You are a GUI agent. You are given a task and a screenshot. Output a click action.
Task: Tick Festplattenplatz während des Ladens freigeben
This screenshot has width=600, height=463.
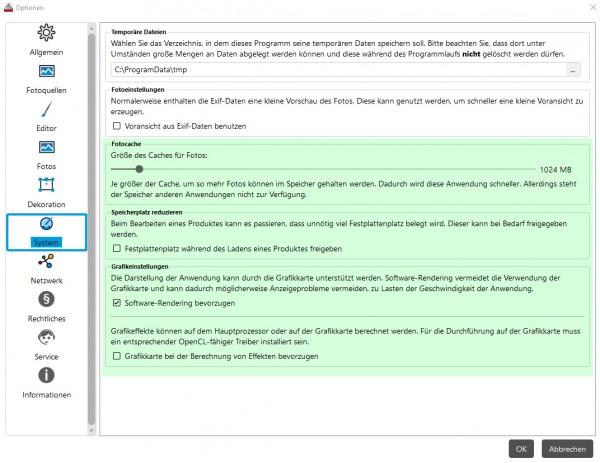coord(117,249)
